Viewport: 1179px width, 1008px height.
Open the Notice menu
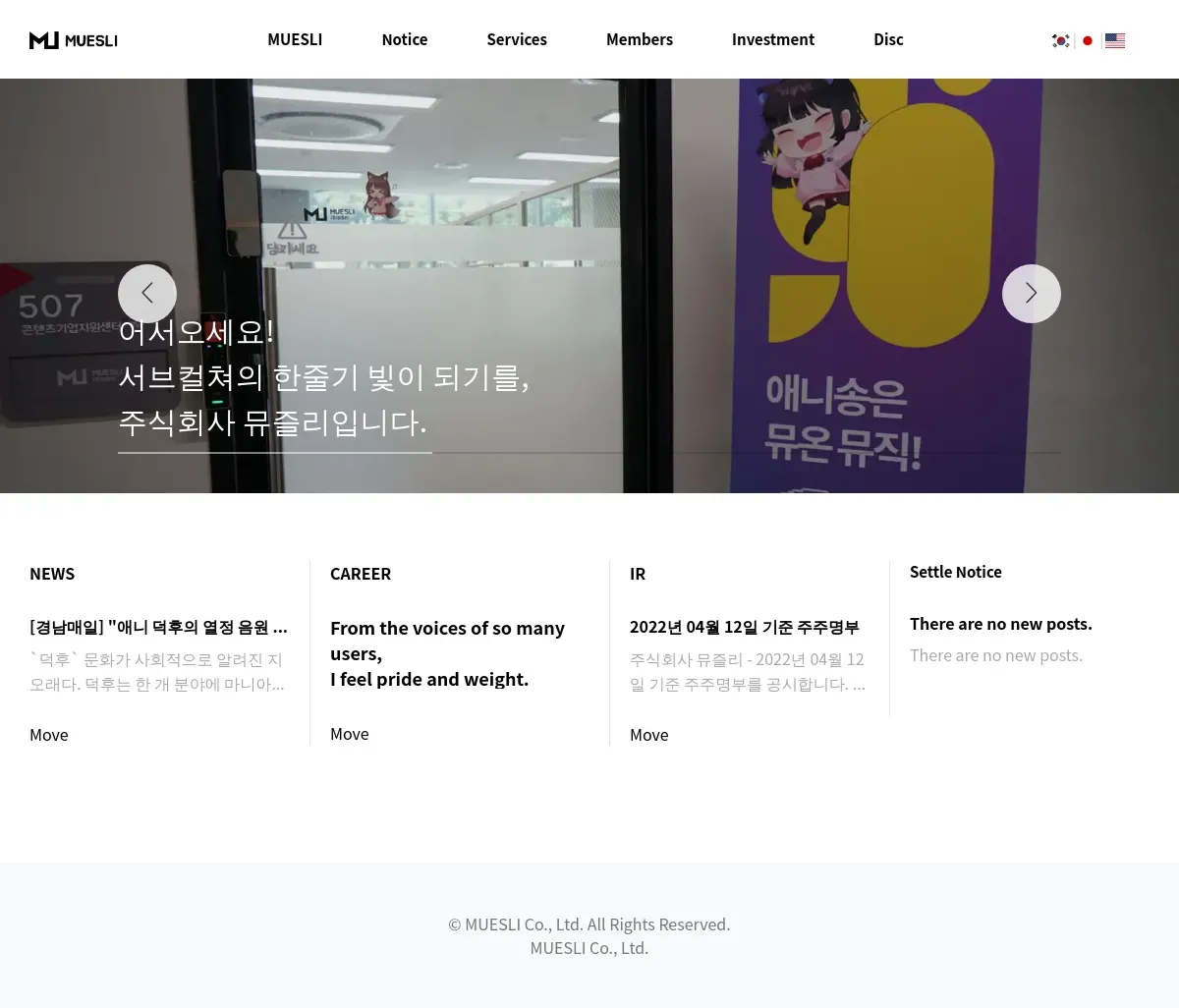(x=405, y=39)
